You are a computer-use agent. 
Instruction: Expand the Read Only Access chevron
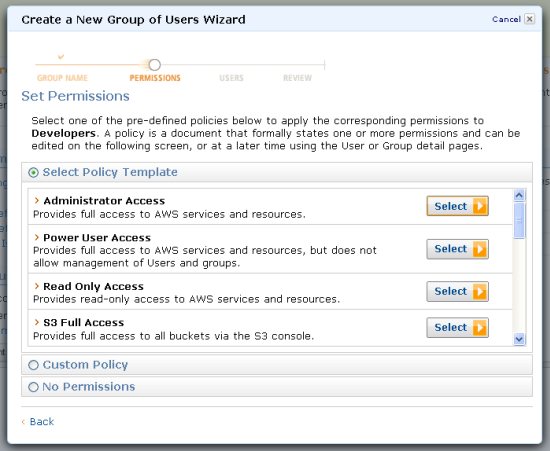[x=36, y=286]
